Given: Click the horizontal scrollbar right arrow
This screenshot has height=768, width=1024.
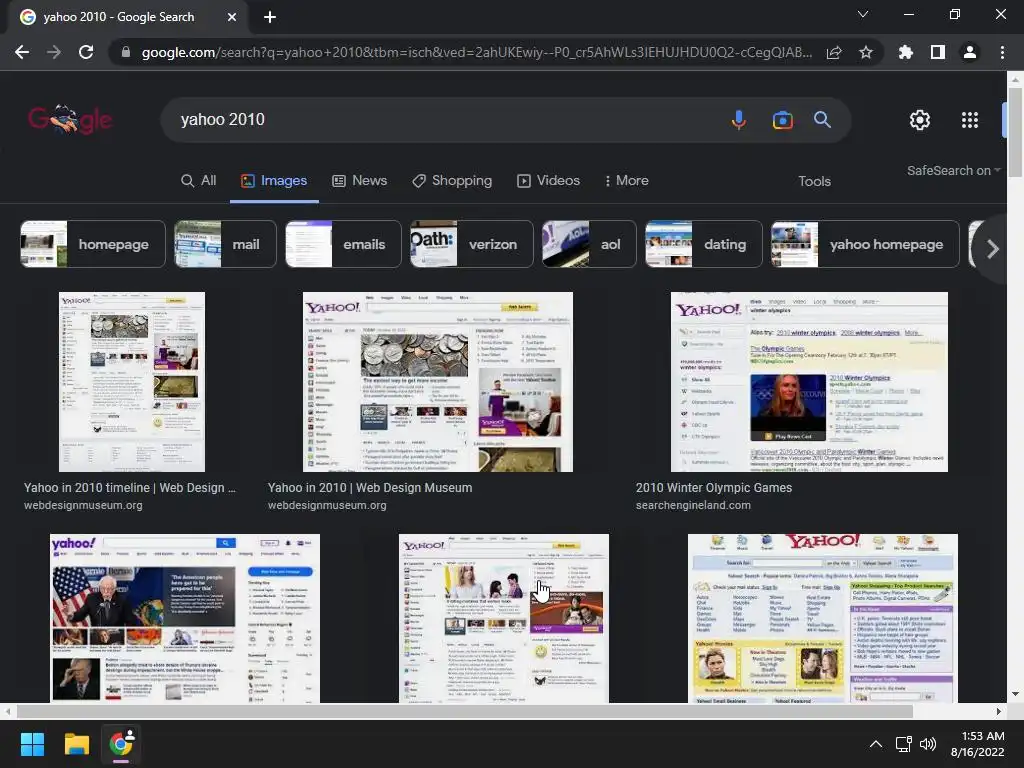Looking at the screenshot, I should click(x=999, y=711).
